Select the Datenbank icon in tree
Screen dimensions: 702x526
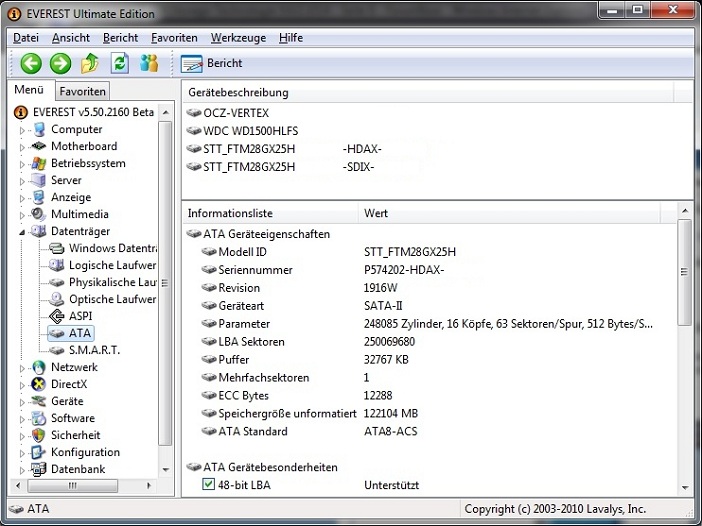click(39, 470)
